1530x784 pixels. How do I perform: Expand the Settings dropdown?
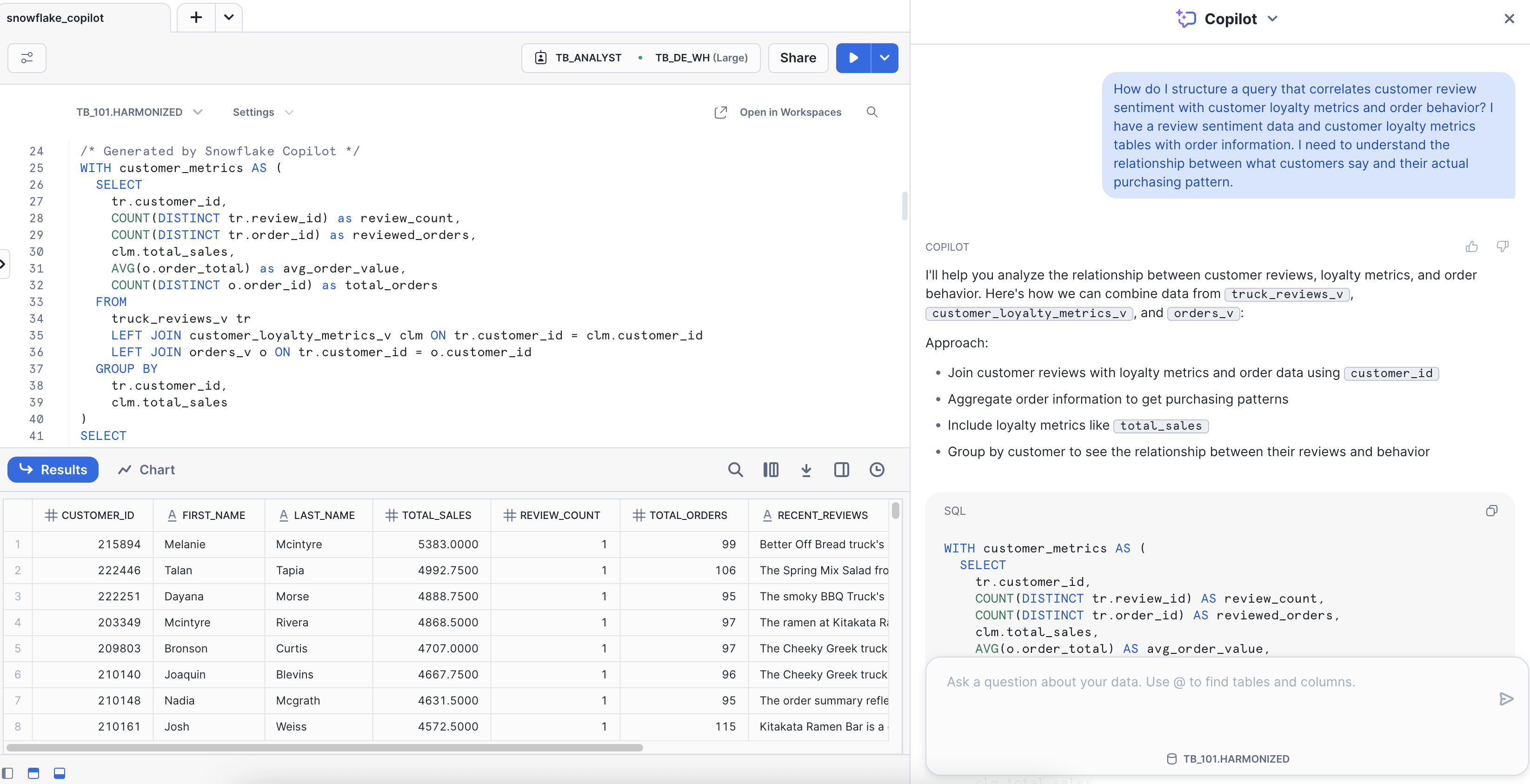[263, 112]
